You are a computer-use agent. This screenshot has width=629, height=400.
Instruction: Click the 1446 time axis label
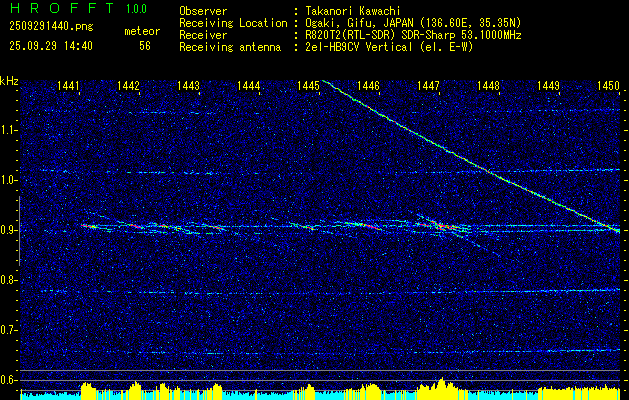point(368,85)
